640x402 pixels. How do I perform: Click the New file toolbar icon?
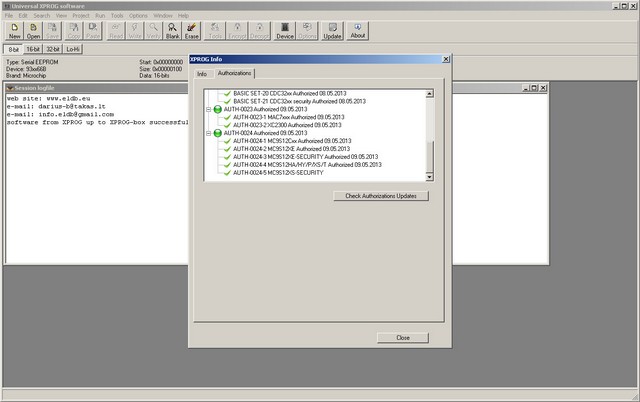[14, 31]
